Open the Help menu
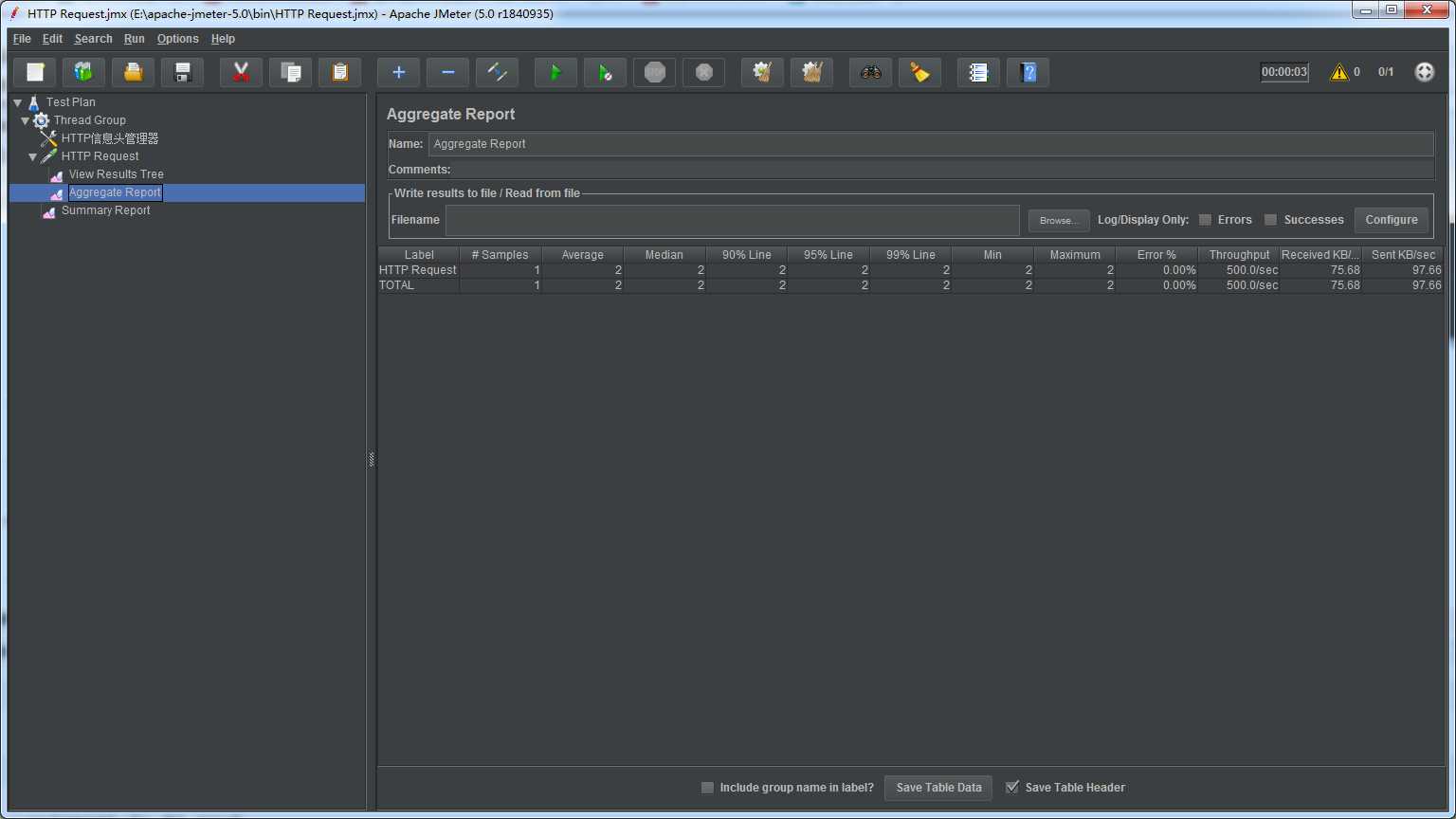 coord(223,39)
